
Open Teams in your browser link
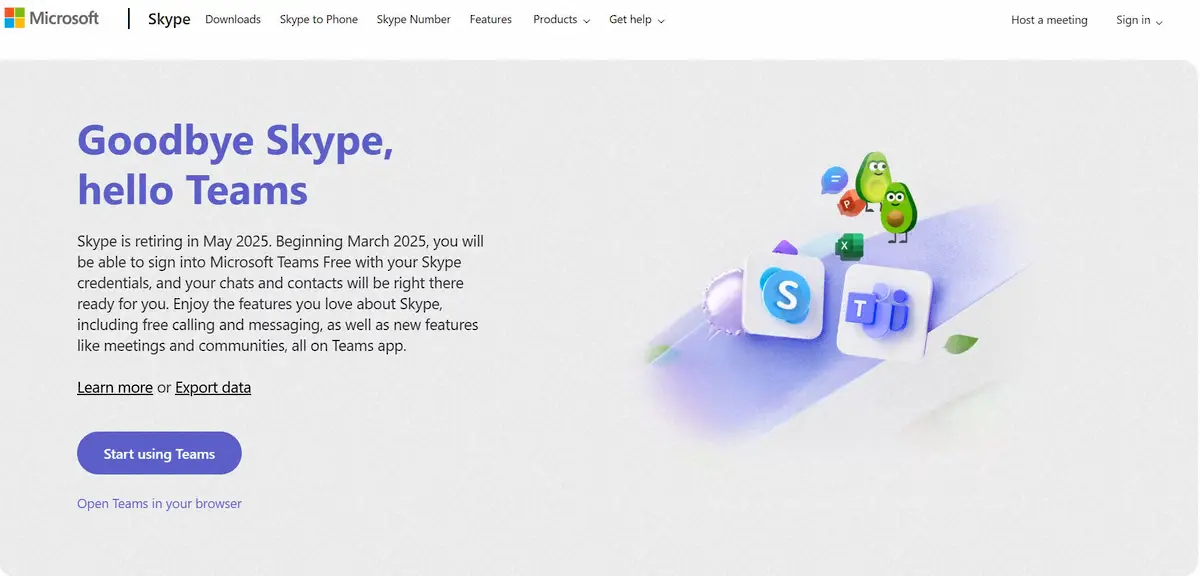click(x=159, y=503)
